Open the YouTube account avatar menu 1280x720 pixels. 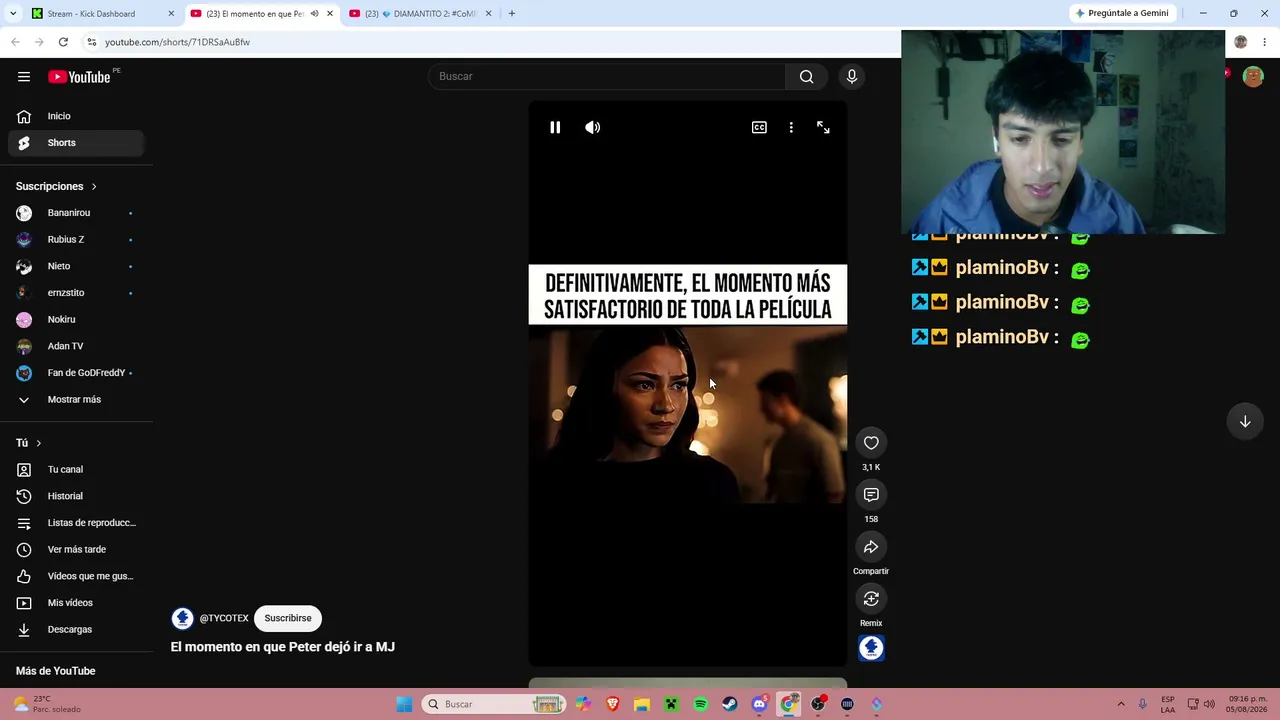pyautogui.click(x=1253, y=77)
